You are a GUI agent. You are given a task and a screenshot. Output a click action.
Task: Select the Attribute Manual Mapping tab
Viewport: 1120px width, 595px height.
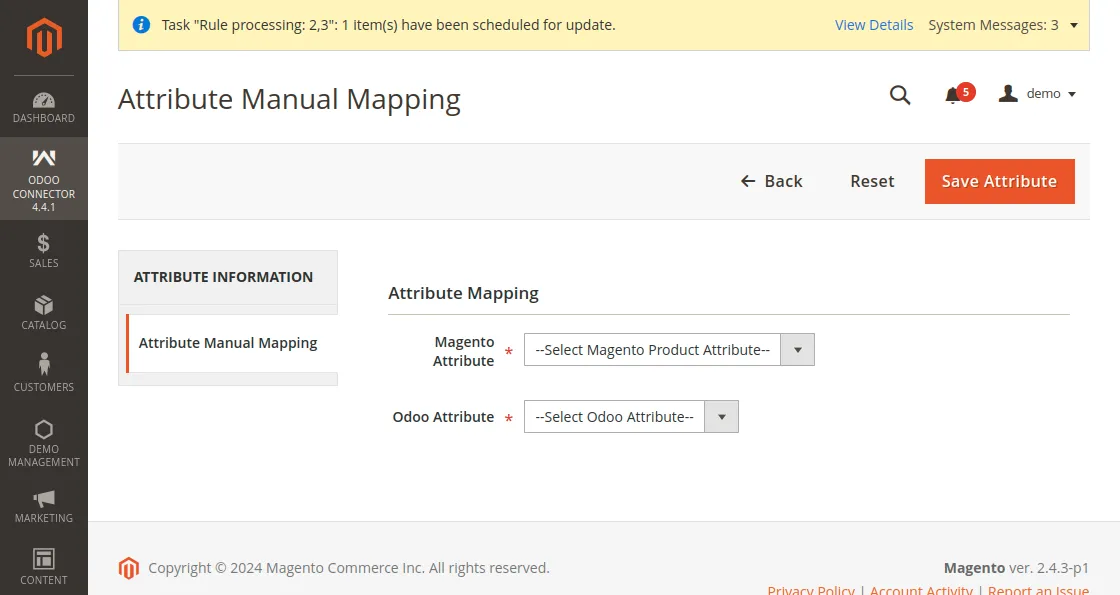coord(228,342)
